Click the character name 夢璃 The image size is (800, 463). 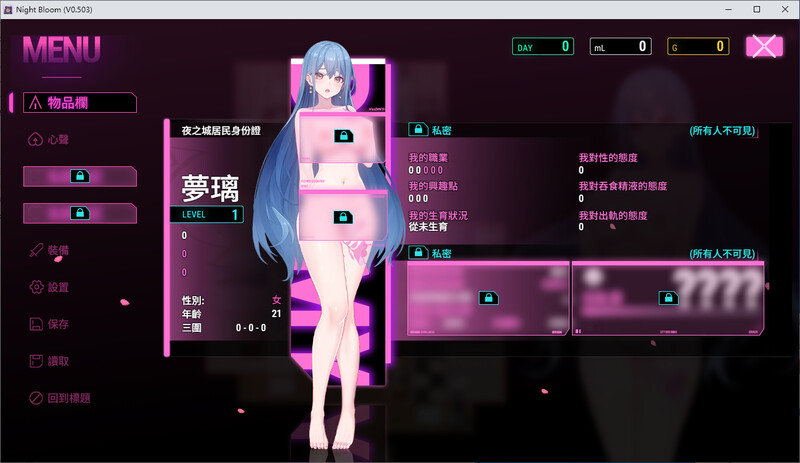pos(210,188)
